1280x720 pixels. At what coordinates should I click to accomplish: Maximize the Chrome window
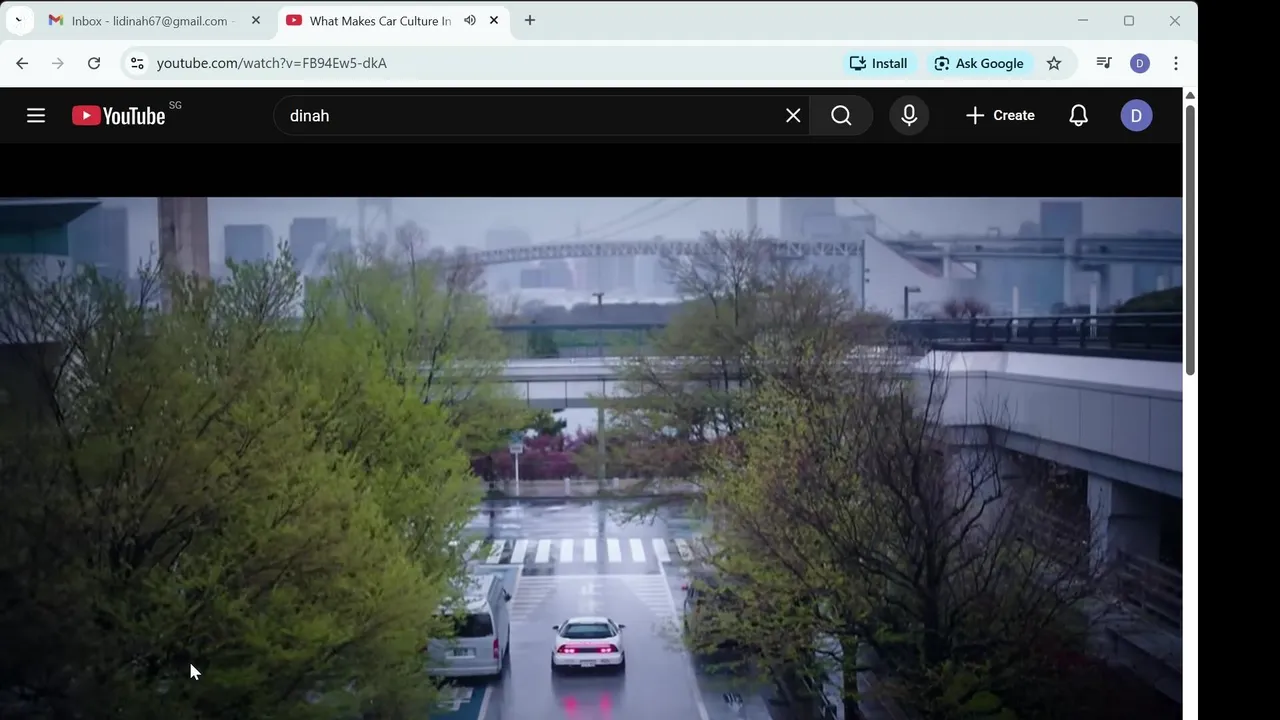point(1129,21)
